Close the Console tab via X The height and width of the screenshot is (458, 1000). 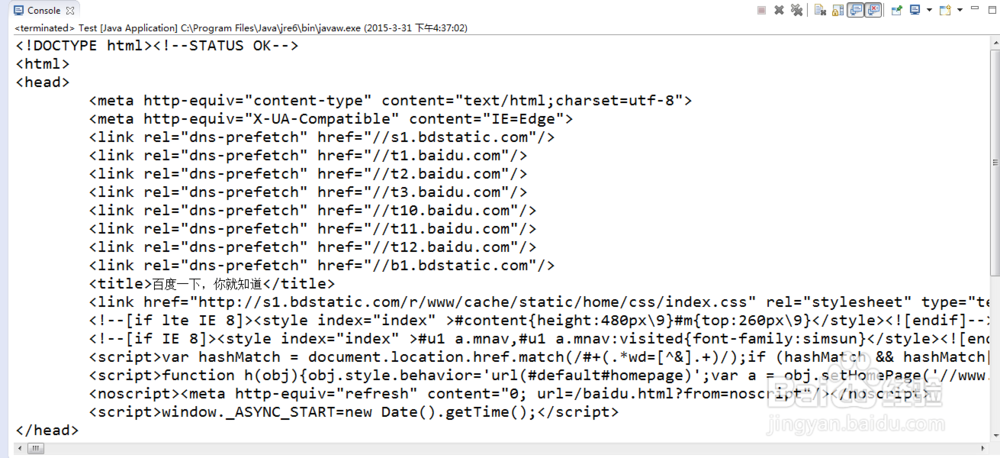coord(70,10)
